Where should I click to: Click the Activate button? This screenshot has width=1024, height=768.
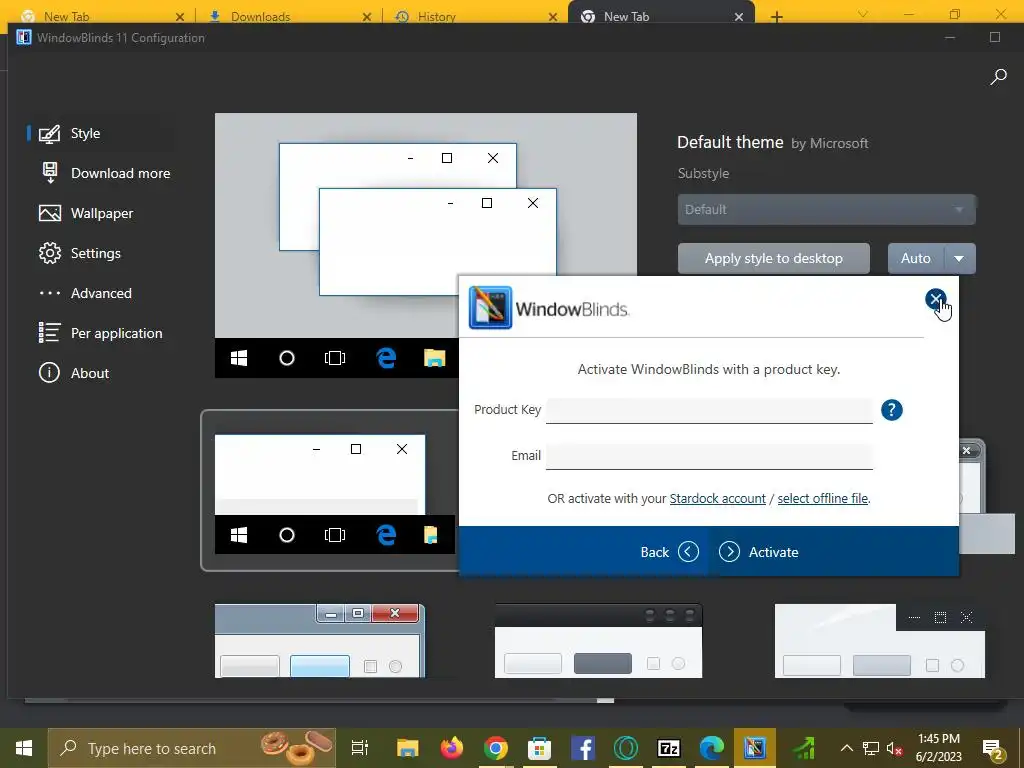pos(759,552)
